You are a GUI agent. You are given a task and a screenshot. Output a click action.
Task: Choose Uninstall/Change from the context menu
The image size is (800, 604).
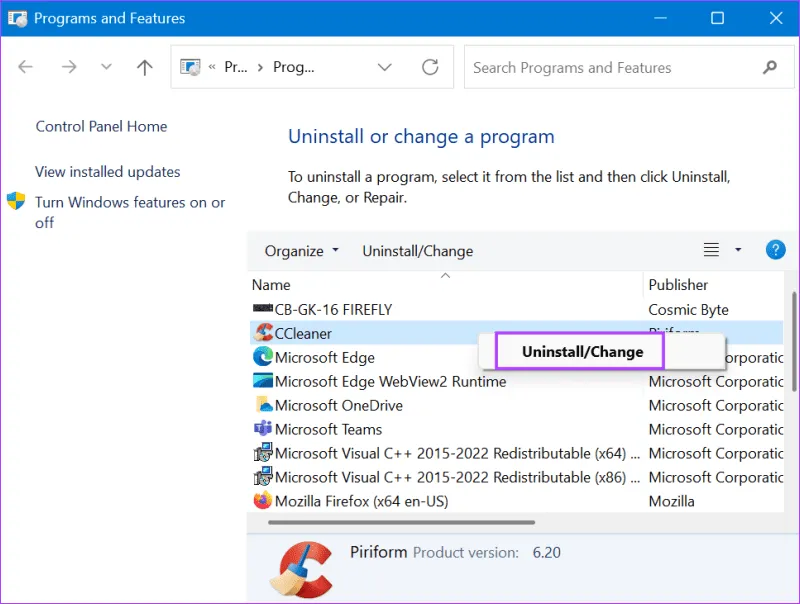pos(581,351)
